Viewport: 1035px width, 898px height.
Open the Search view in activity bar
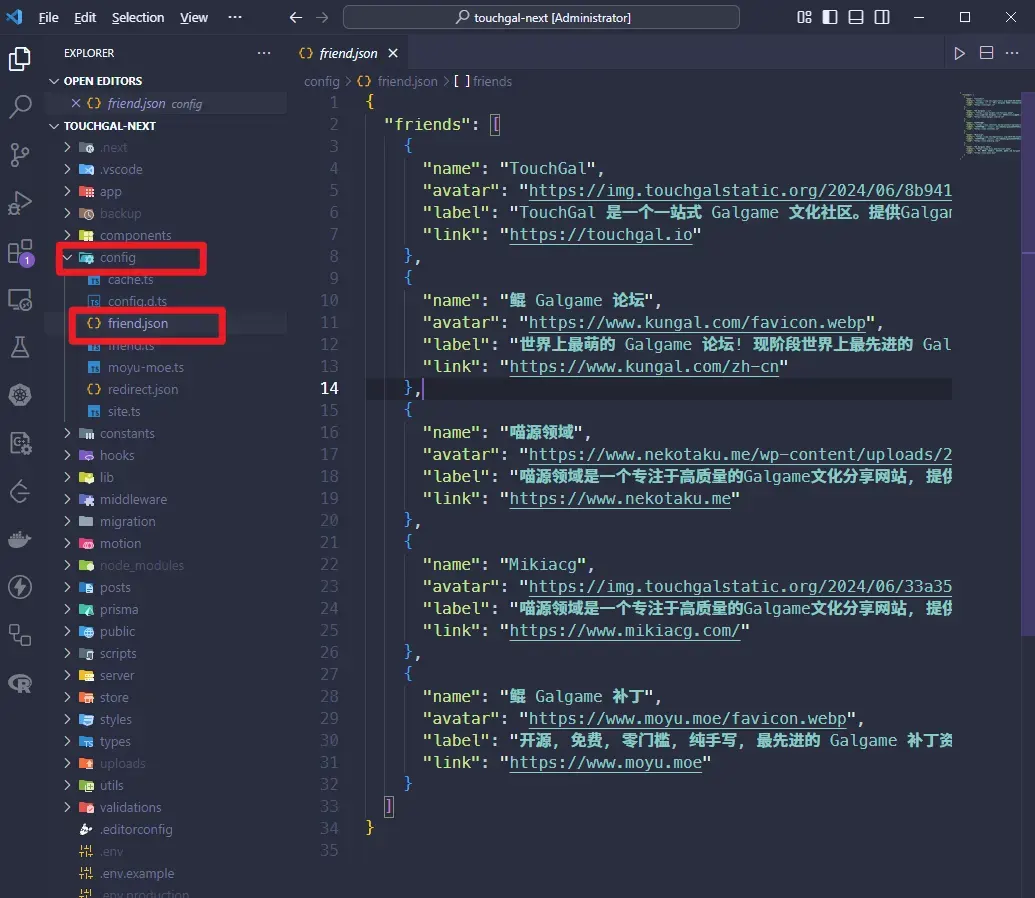20,106
